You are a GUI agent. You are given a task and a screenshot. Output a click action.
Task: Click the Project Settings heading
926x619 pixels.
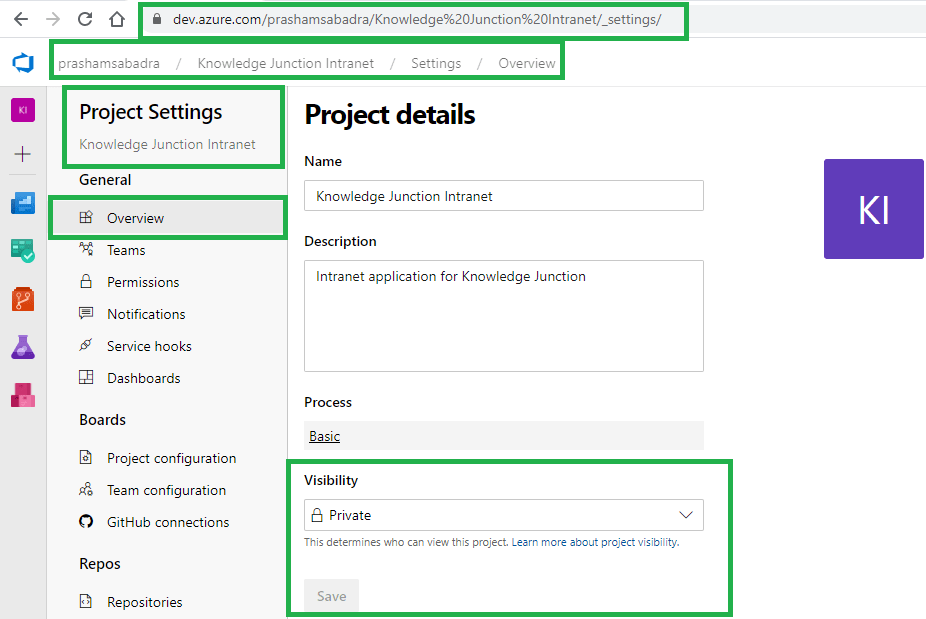[x=151, y=112]
